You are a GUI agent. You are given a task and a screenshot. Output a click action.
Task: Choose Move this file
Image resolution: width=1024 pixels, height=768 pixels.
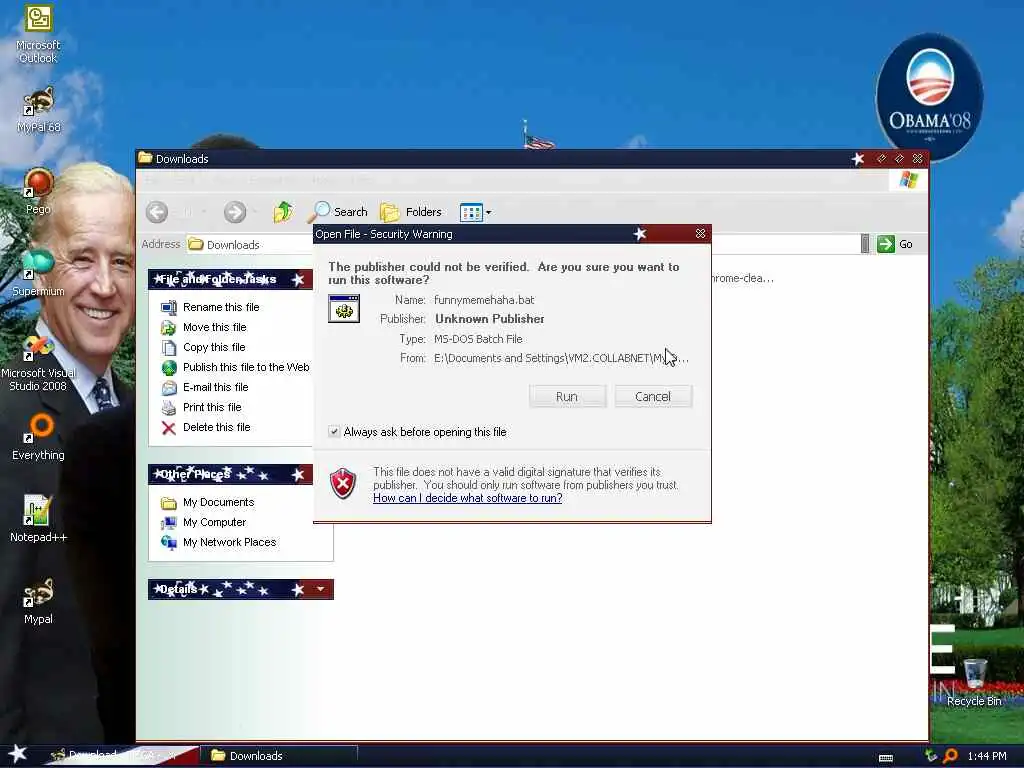point(203,327)
